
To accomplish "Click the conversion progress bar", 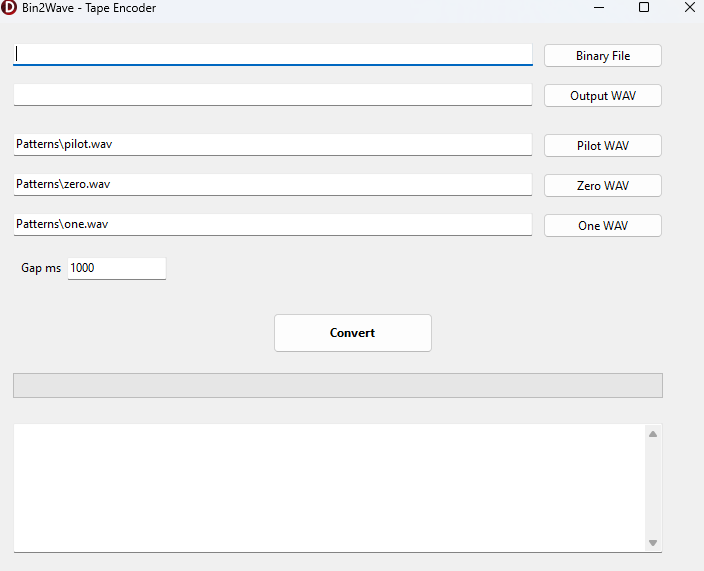I will pos(338,385).
